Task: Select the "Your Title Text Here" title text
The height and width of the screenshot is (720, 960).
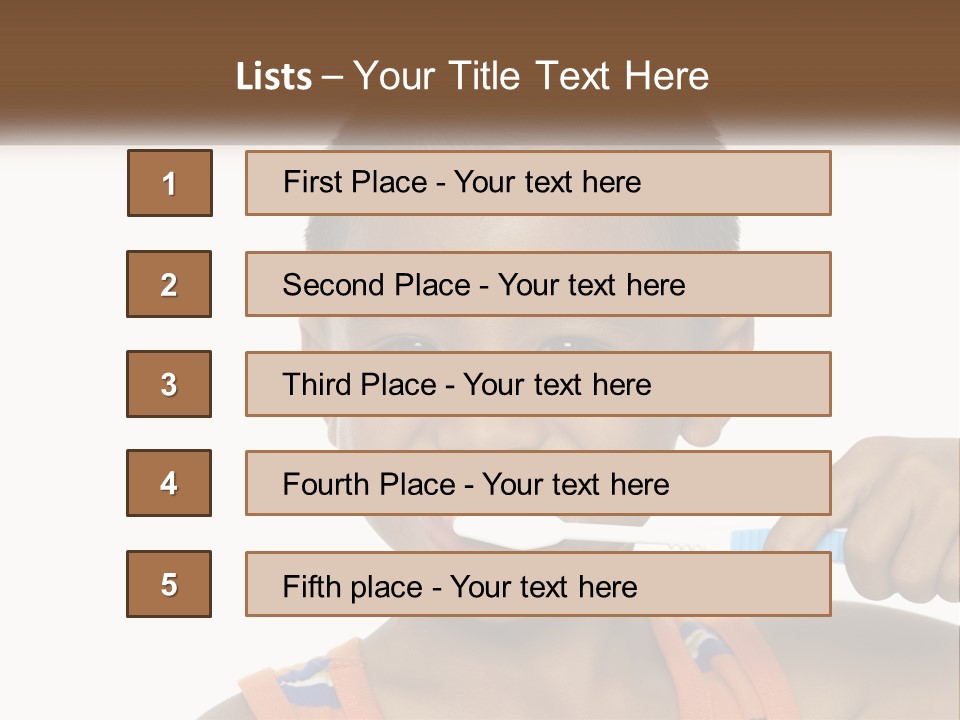Action: point(531,76)
